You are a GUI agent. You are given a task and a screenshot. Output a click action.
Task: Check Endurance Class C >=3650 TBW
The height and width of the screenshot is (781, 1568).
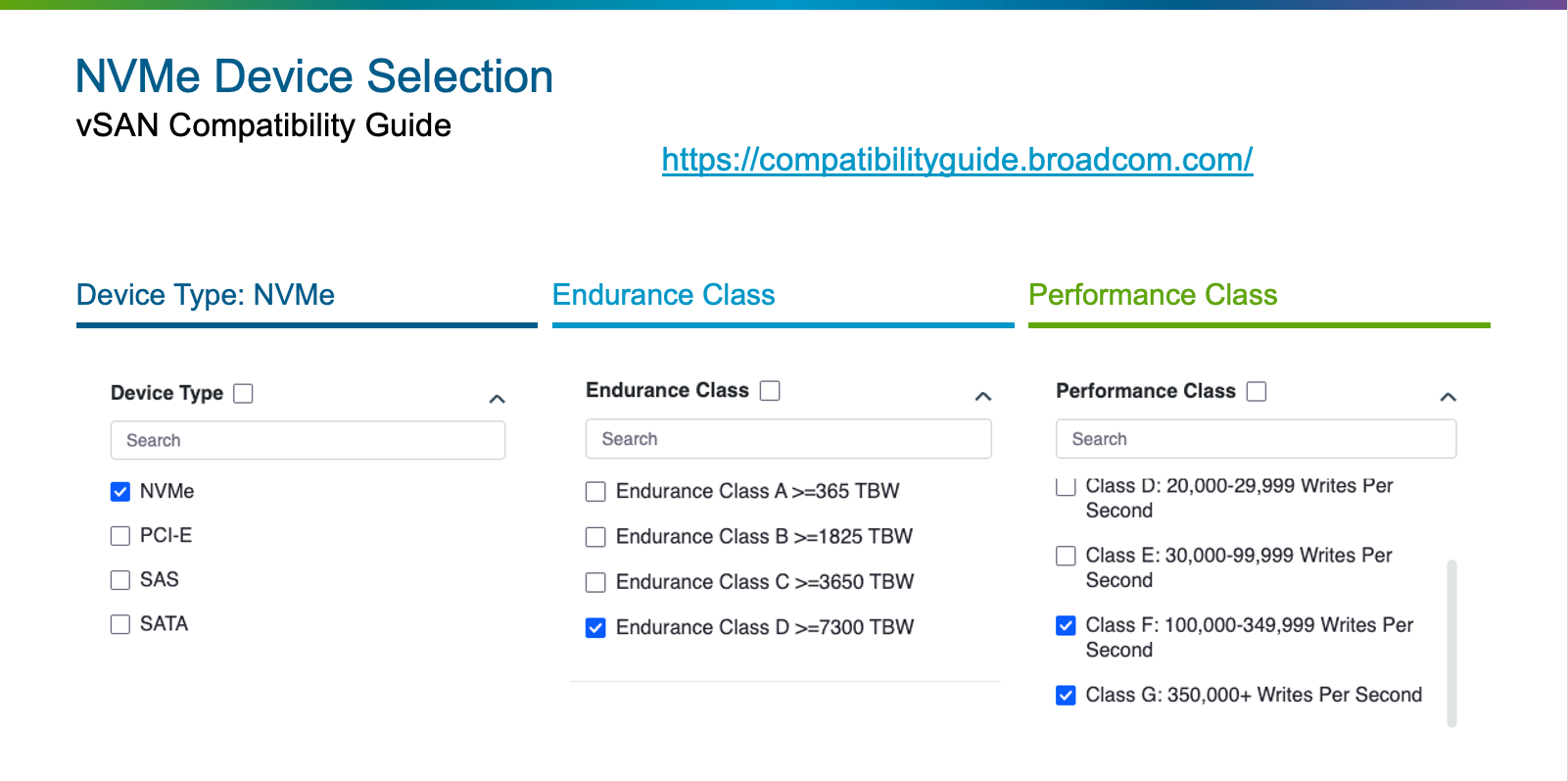pos(595,583)
